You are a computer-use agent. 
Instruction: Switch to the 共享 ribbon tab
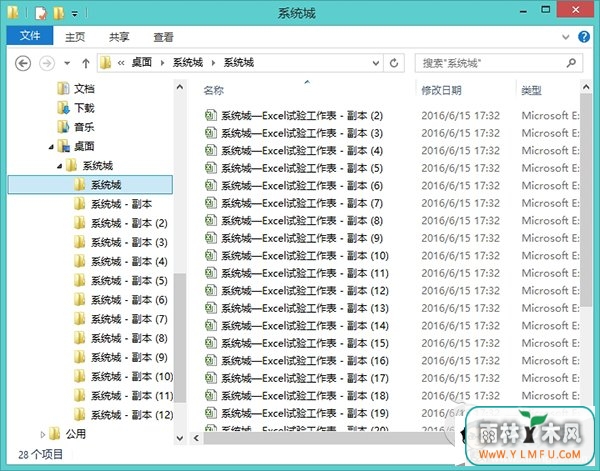pos(119,37)
